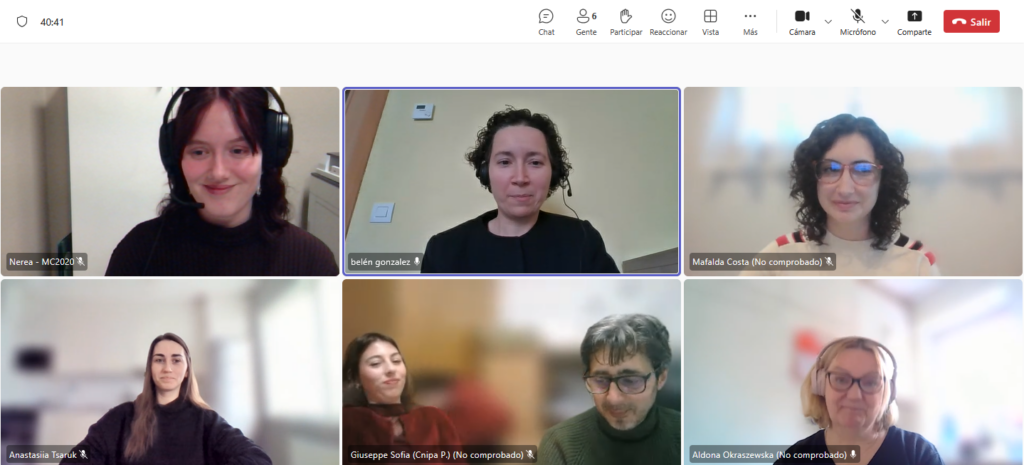The image size is (1024, 465).
Task: Open the Reaccionar emoji reactions
Action: [x=668, y=21]
